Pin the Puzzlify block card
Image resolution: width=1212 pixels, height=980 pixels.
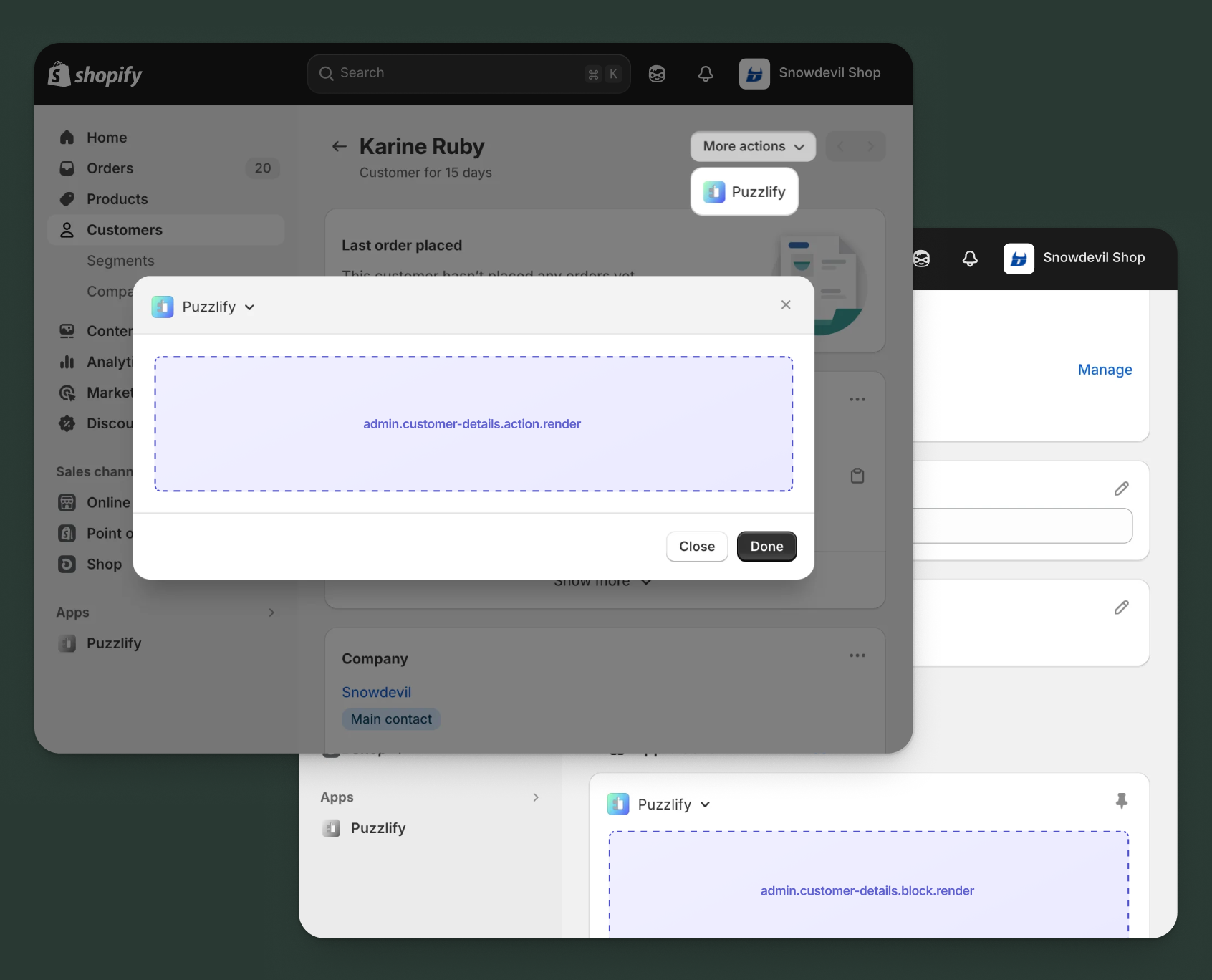tap(1122, 801)
